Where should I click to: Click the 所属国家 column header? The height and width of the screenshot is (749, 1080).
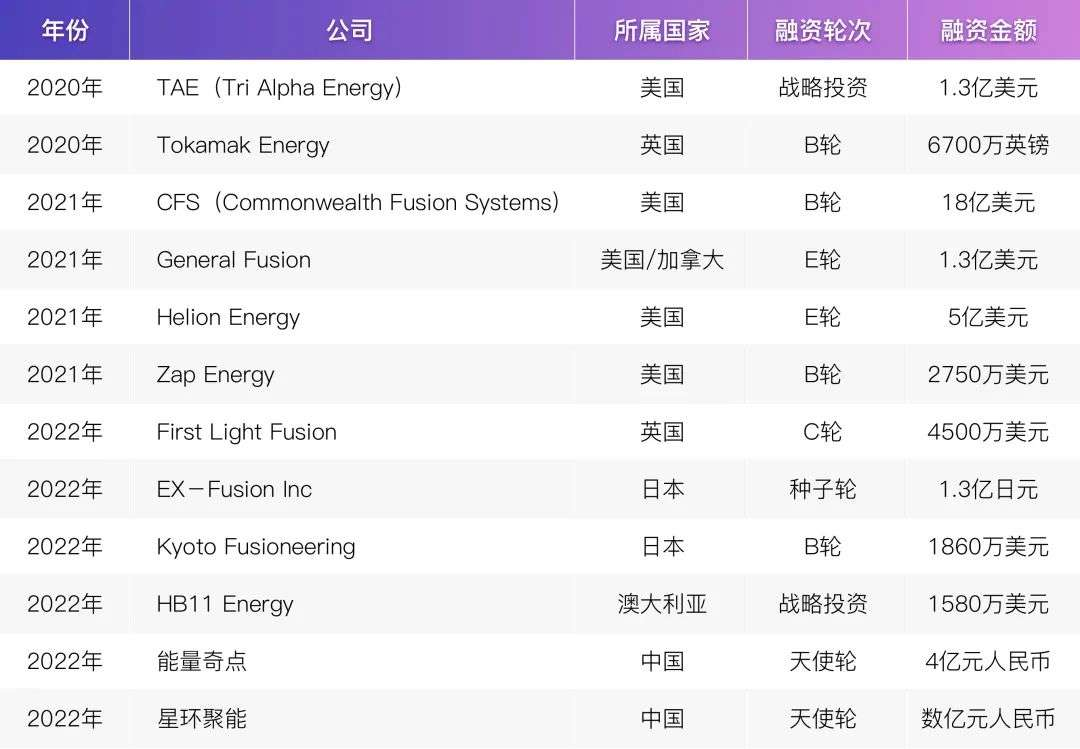[661, 30]
